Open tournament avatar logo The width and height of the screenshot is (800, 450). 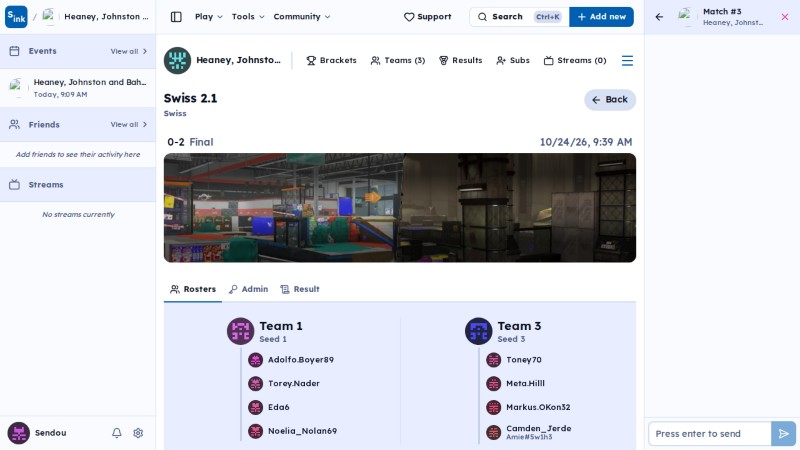[x=177, y=60]
